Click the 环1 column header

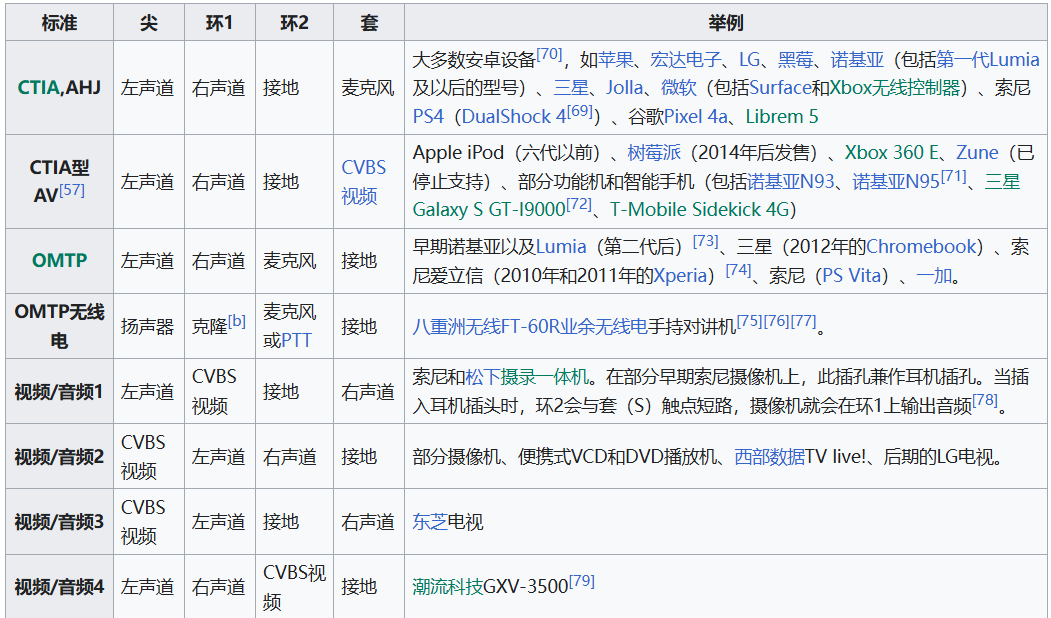click(219, 23)
